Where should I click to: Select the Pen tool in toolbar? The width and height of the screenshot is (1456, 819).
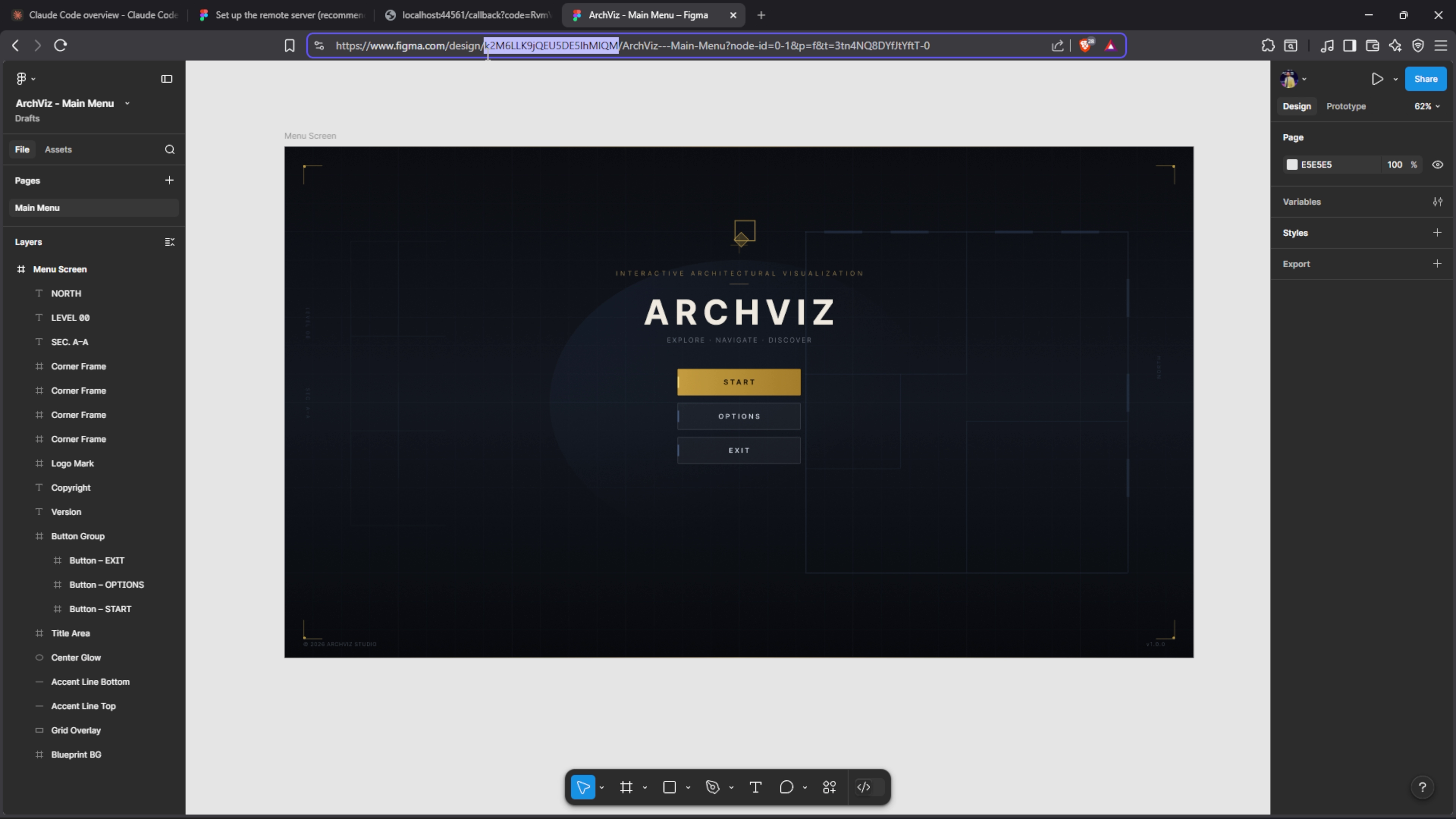[712, 787]
